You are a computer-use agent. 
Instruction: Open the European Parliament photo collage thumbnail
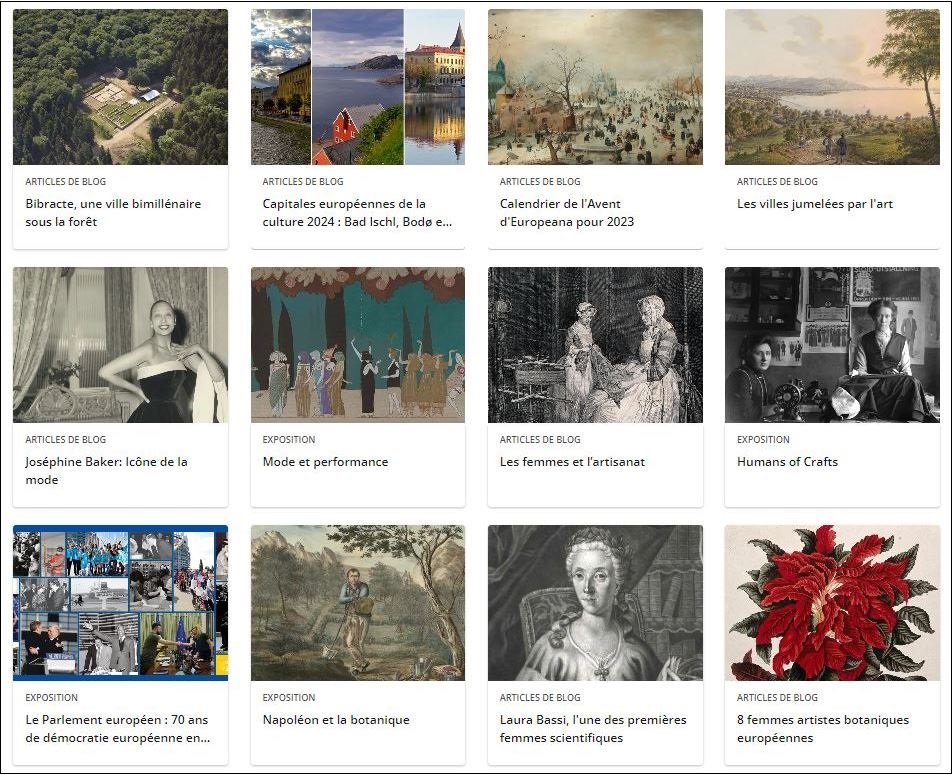coord(120,603)
